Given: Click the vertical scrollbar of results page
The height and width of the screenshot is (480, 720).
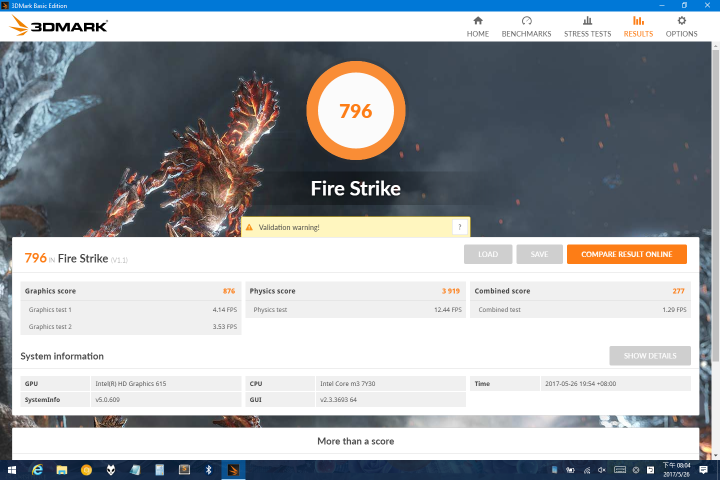Looking at the screenshot, I should (715, 204).
